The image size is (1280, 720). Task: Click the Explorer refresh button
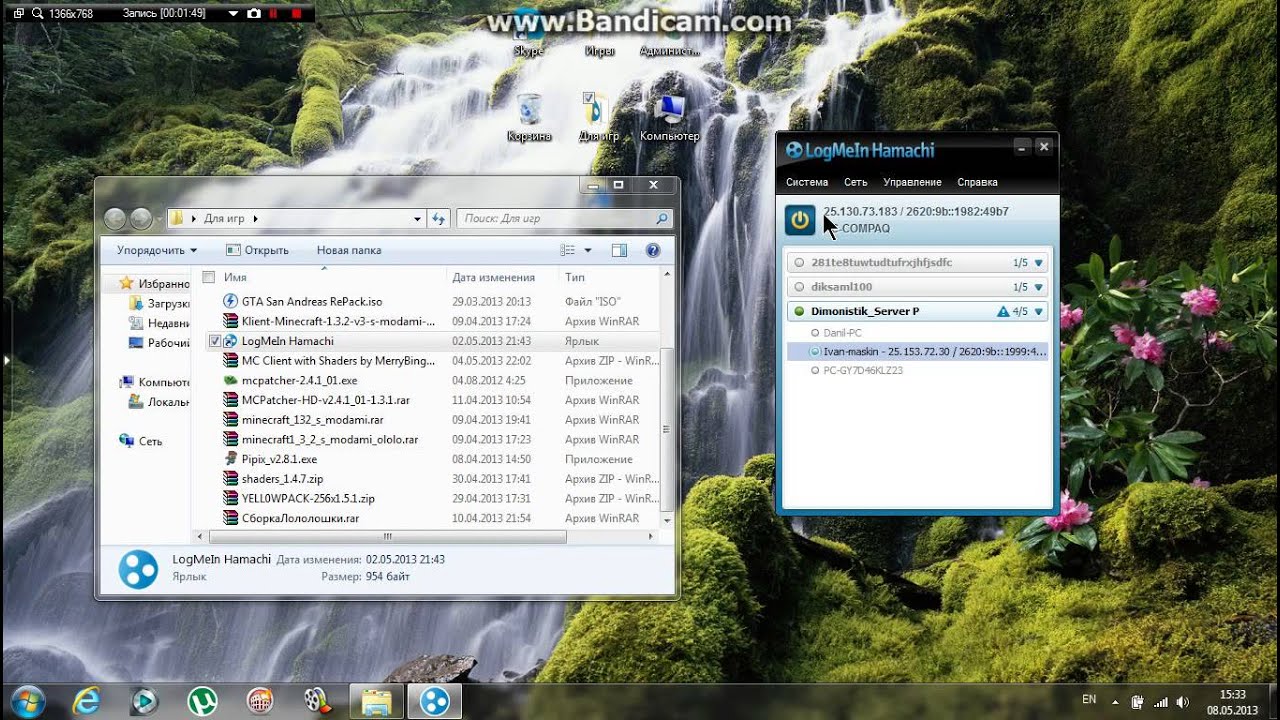click(438, 219)
